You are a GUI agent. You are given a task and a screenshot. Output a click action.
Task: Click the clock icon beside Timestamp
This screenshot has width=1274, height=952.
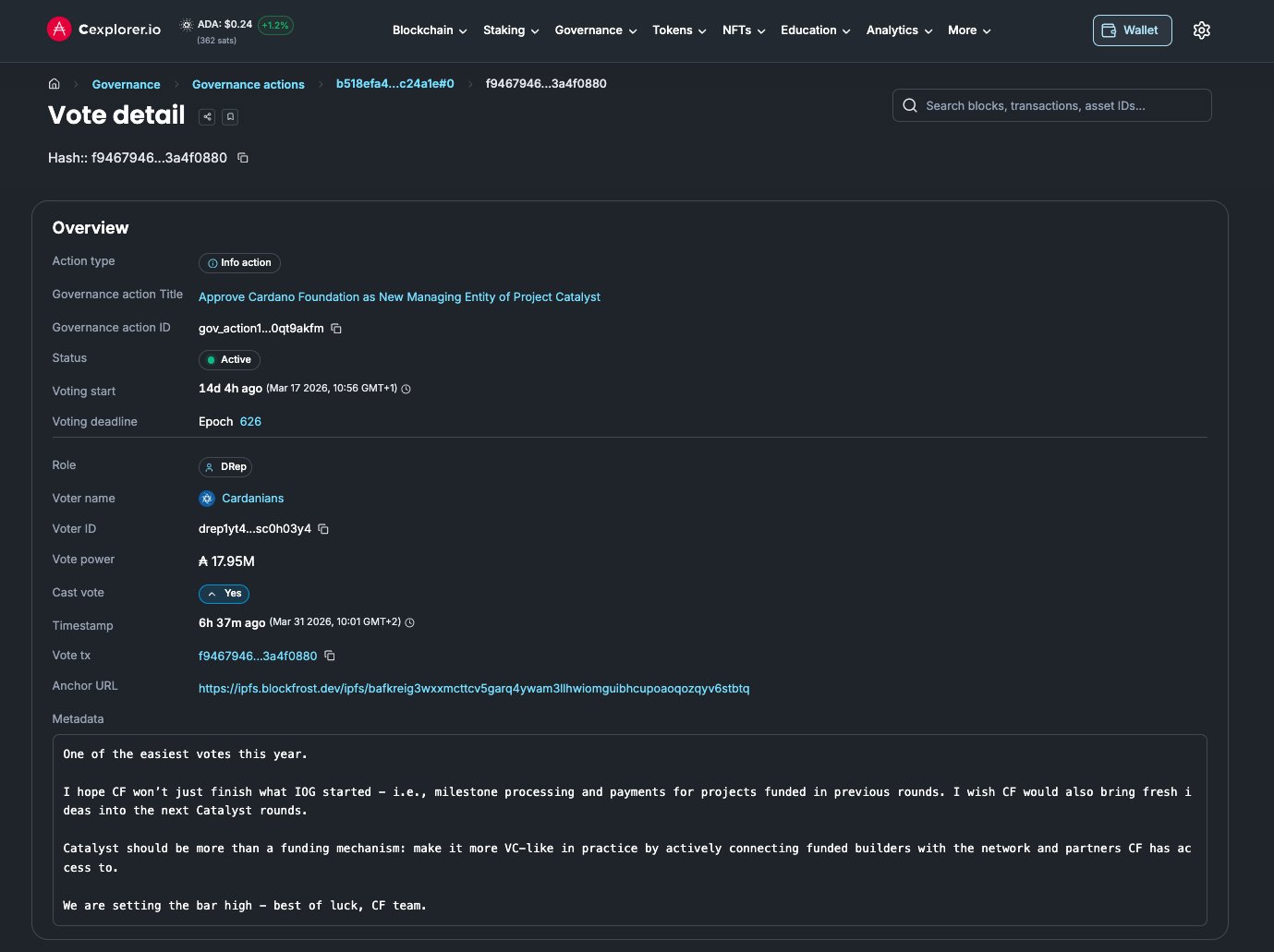tap(410, 622)
